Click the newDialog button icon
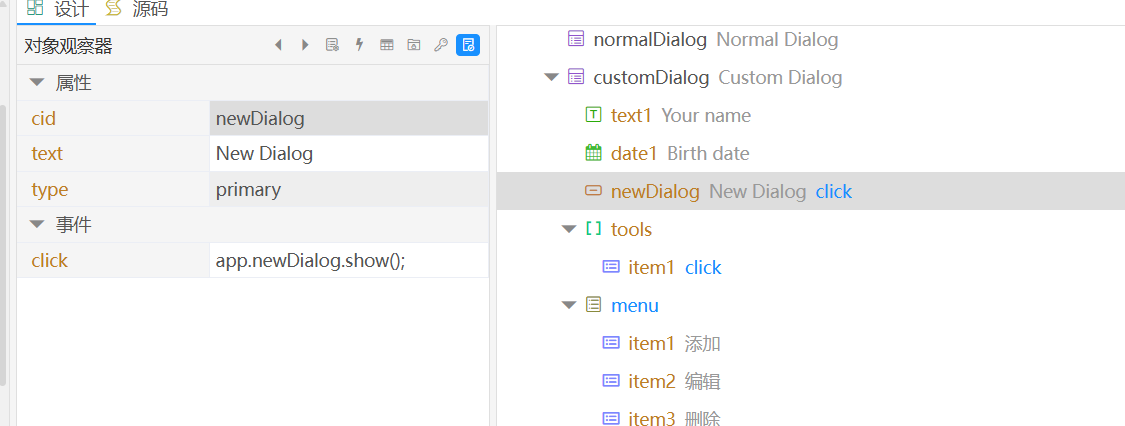The height and width of the screenshot is (426, 1125). (593, 191)
